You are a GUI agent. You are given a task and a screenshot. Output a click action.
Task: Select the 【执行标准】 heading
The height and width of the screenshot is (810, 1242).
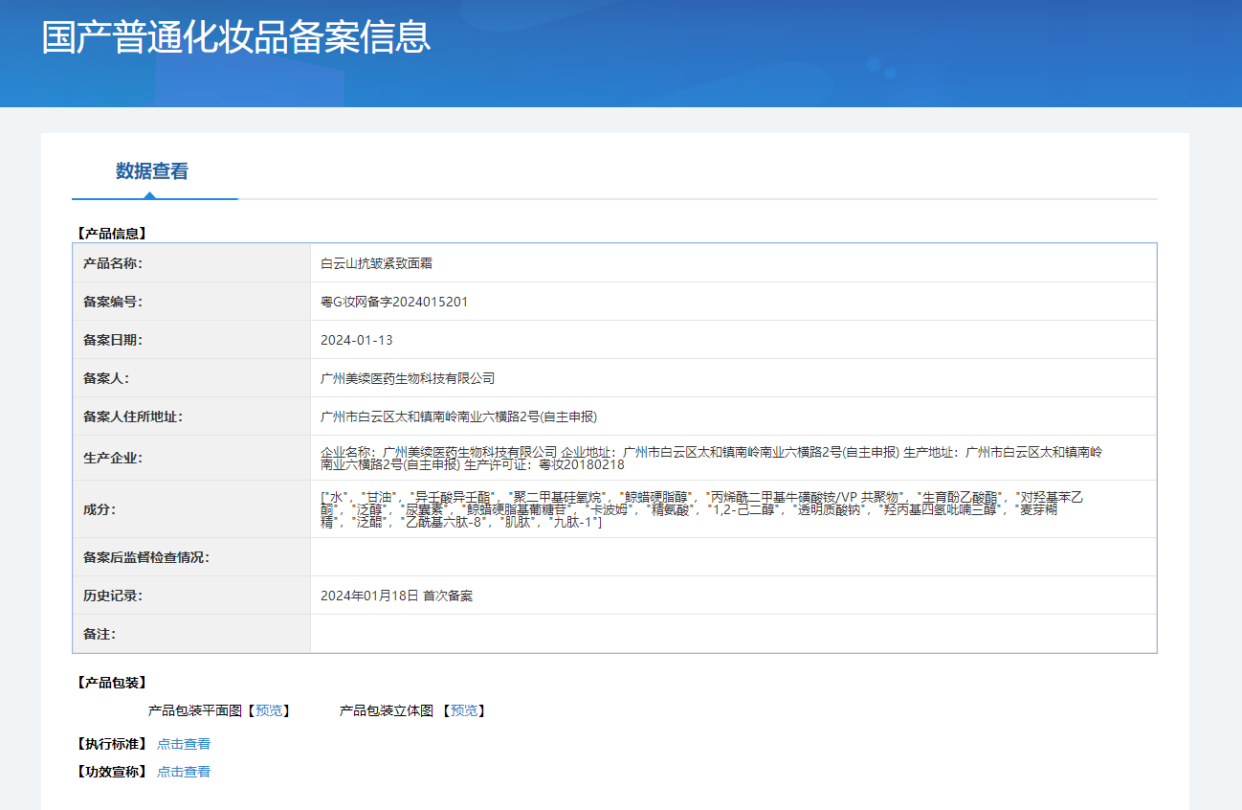111,744
